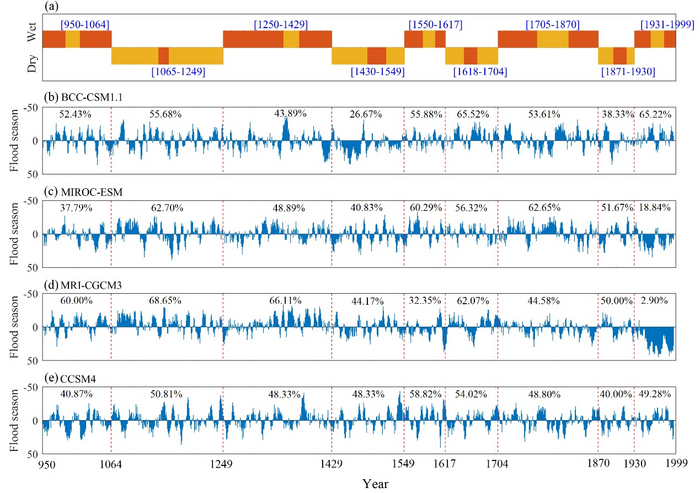Select the 38.33% percentage label
700x493 pixels.
click(x=618, y=114)
